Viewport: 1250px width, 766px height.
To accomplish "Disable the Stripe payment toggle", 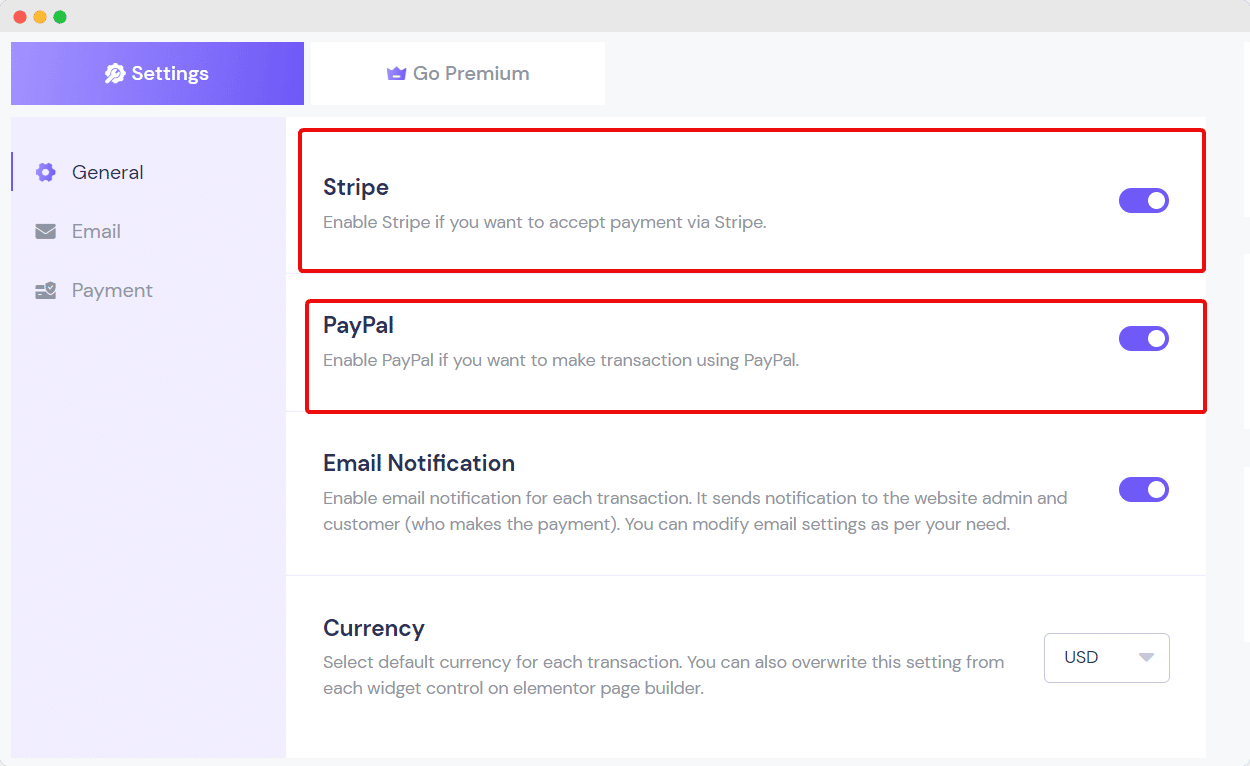I will [1144, 200].
